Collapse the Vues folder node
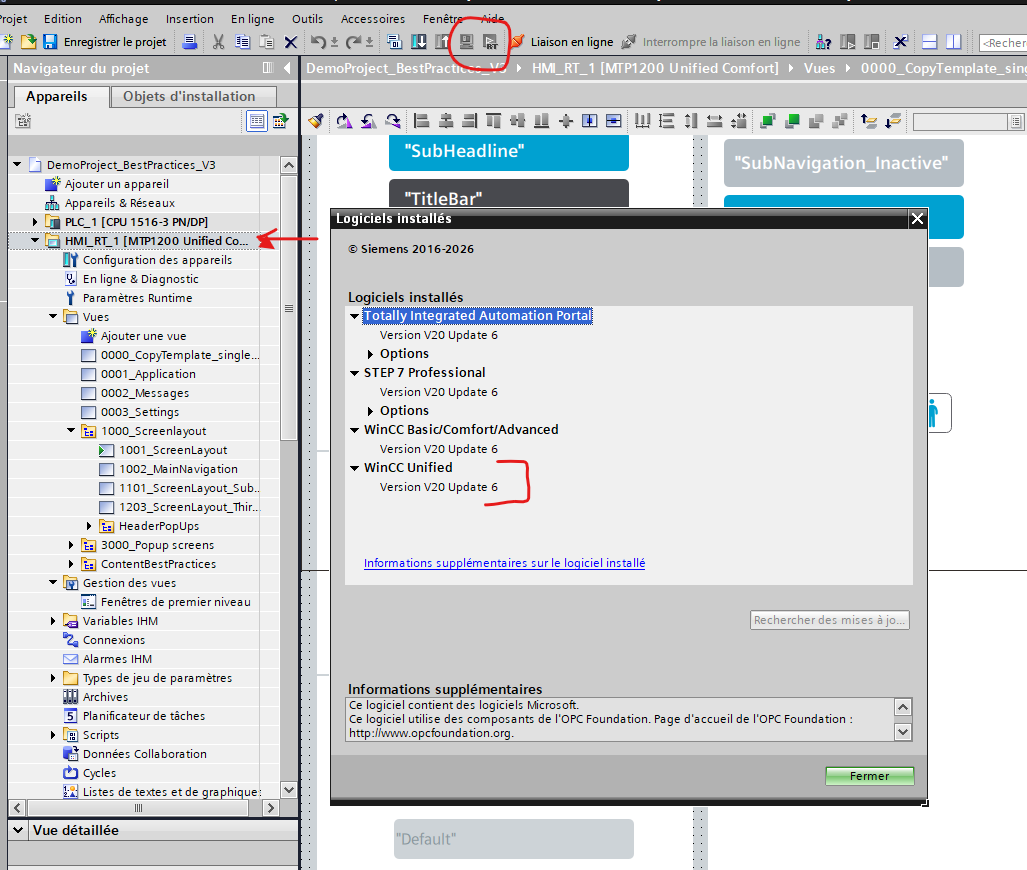The image size is (1027, 870). (x=53, y=316)
